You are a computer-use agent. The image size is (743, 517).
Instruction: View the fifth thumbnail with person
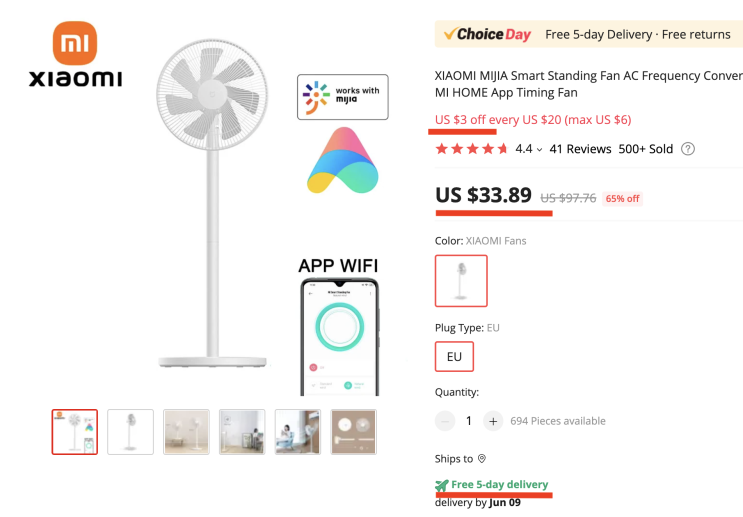pos(298,432)
